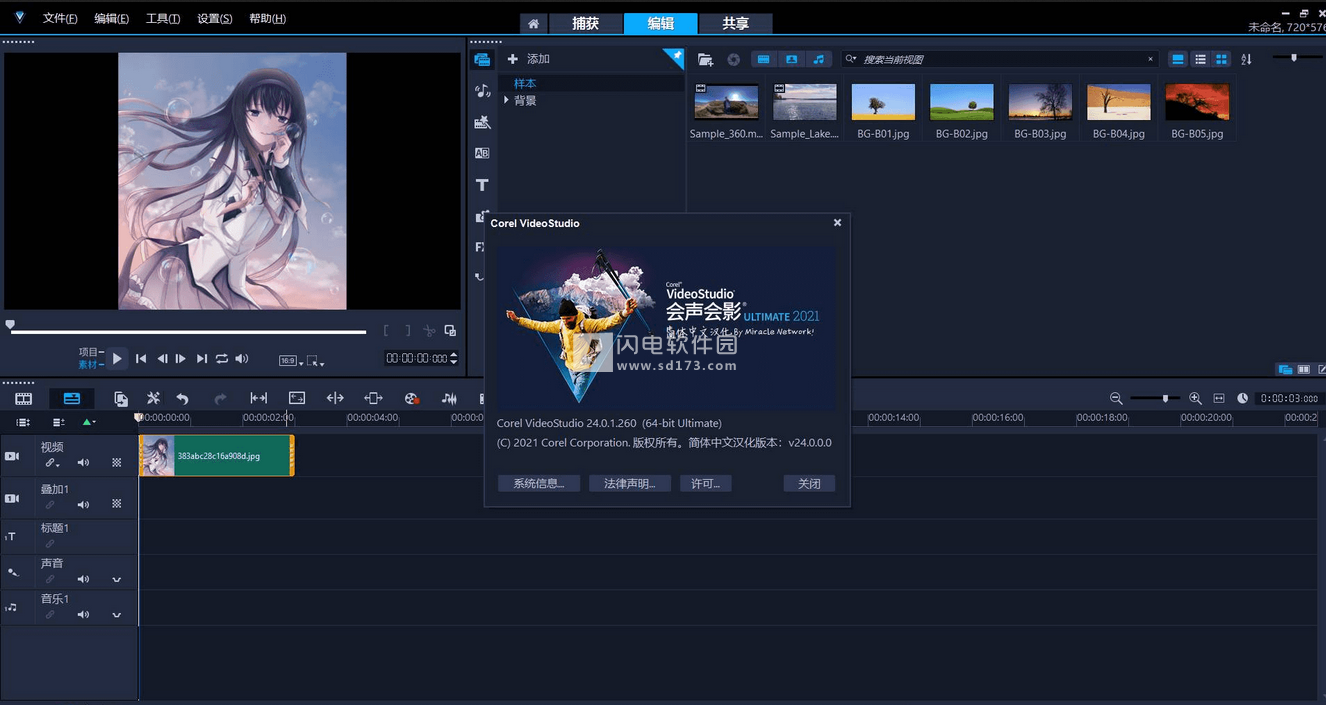
Task: Click the slip tool icon in timeline toolbar
Action: click(x=374, y=398)
